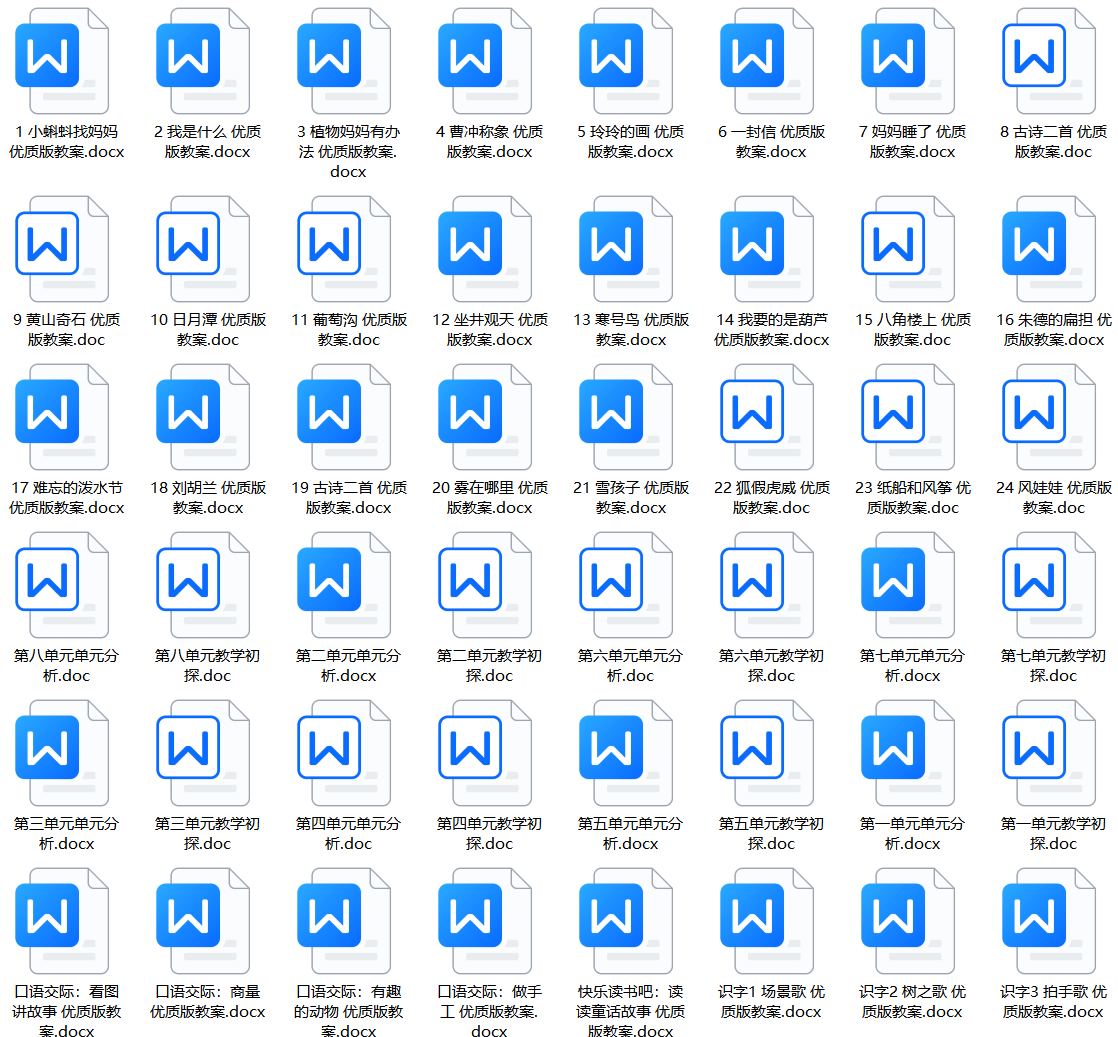Click the '口语交际：商量' document icon

(203, 921)
